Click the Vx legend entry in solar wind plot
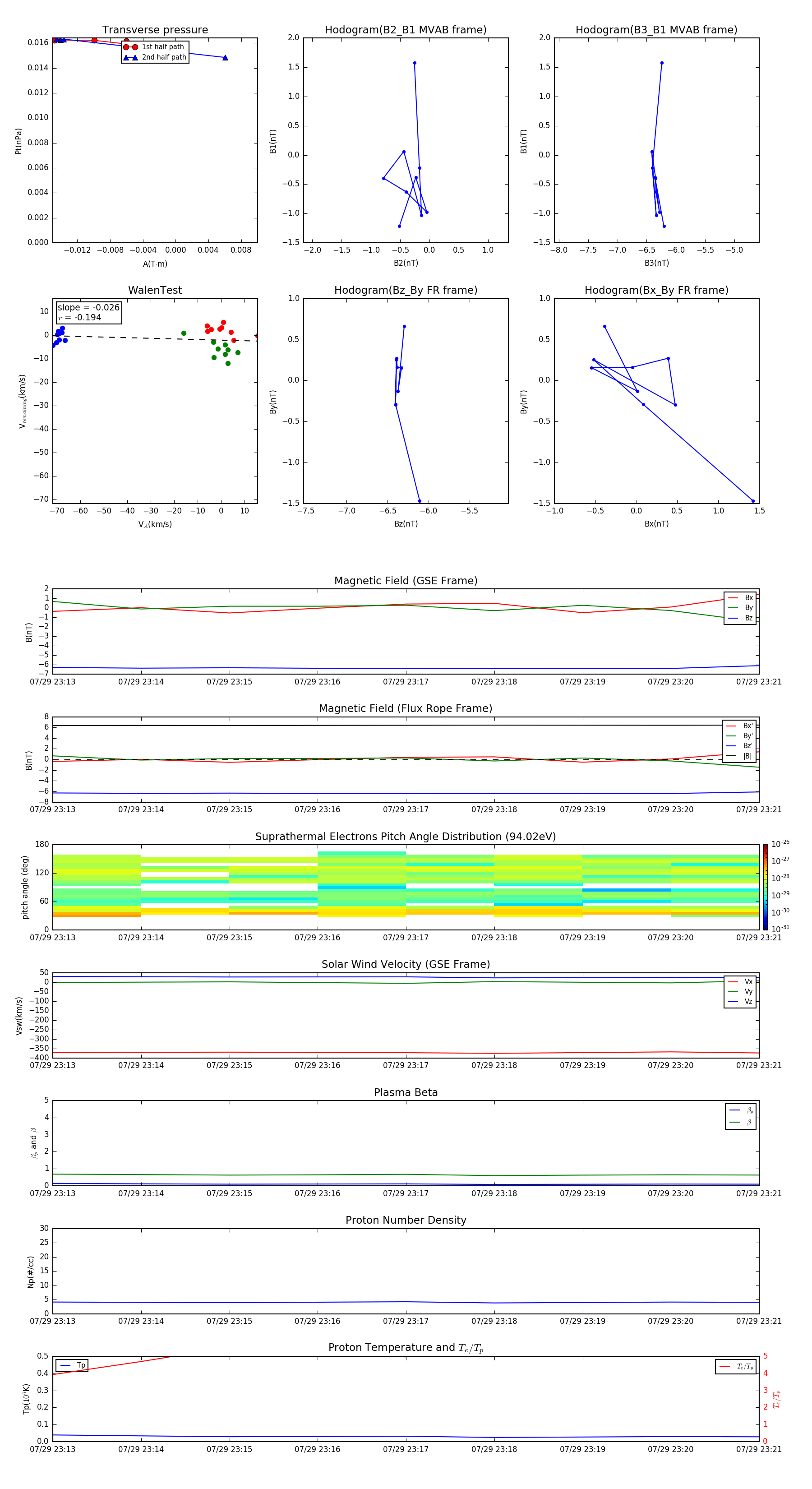Image resolution: width=812 pixels, height=1489 pixels. pos(740,981)
